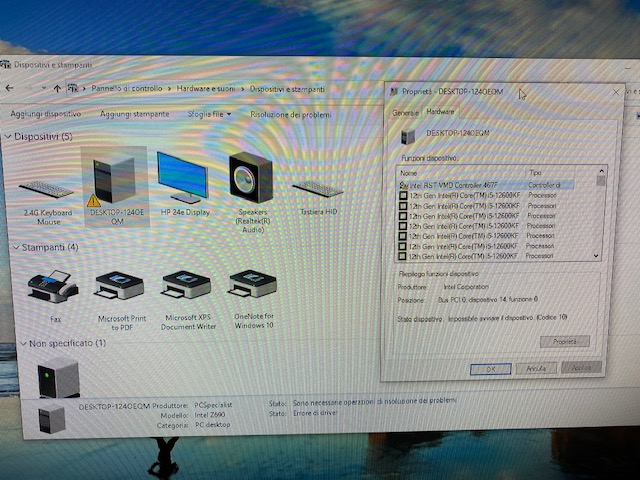Collapse the Dispositivi (5) group

[8, 136]
